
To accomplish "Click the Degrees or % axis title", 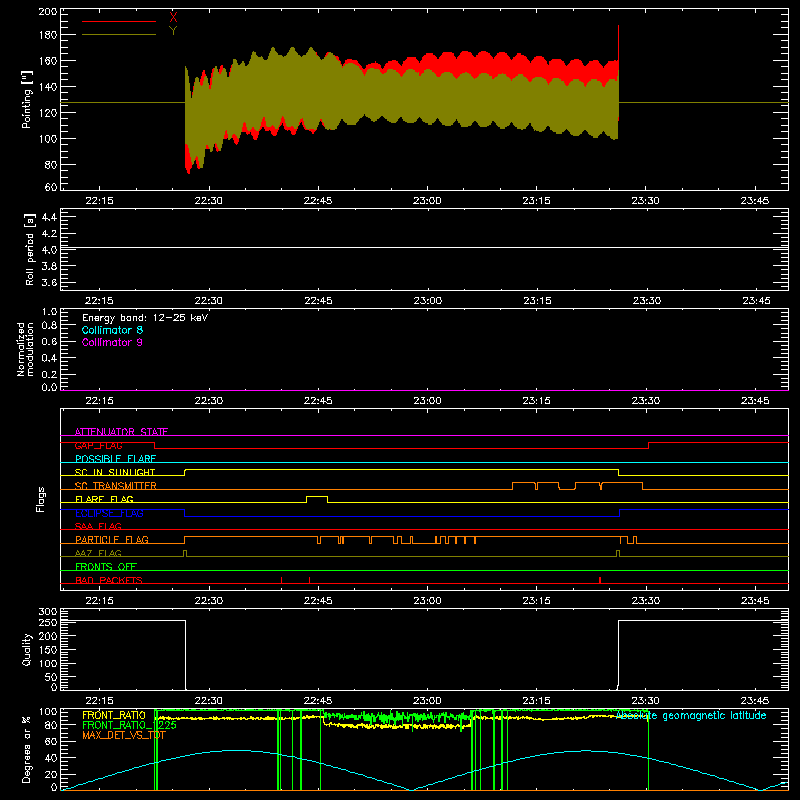I will click(26, 749).
